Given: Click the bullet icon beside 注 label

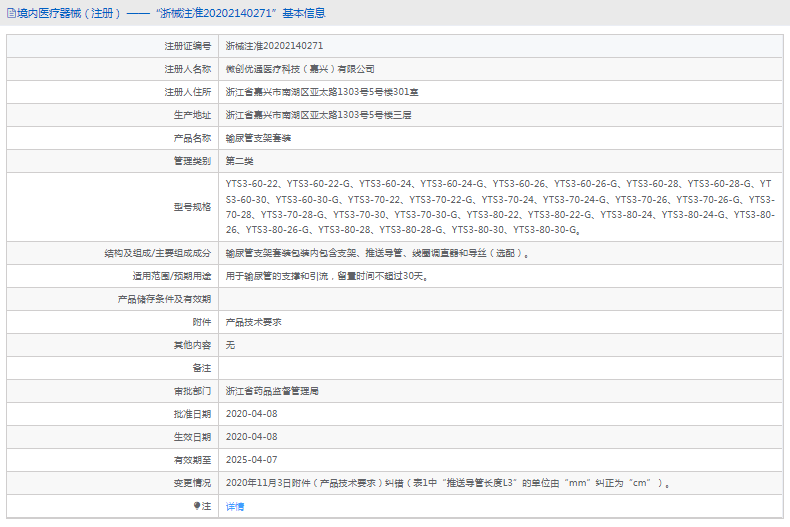Looking at the screenshot, I should tap(197, 506).
